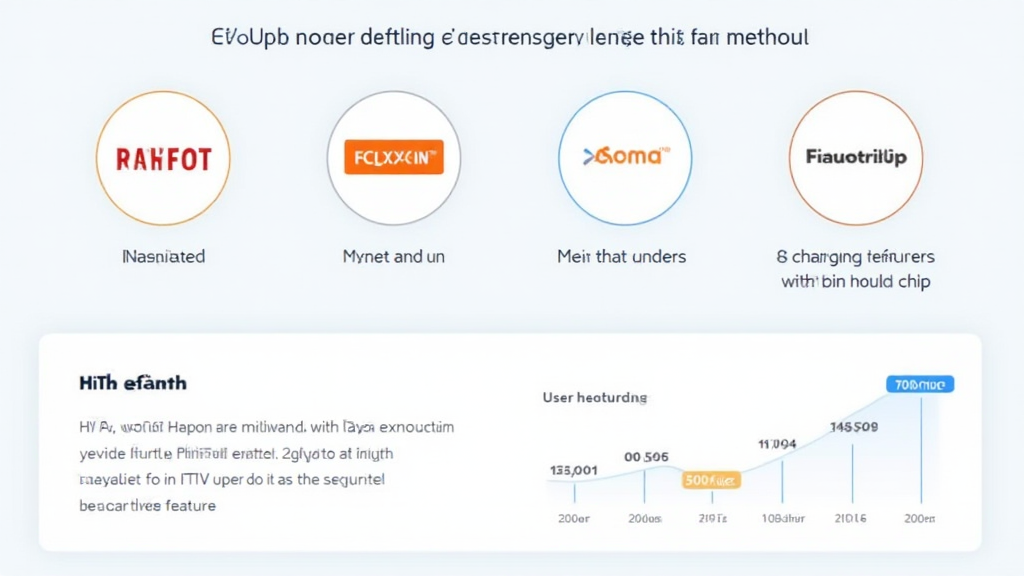Click the User heoturdng chart title
Viewport: 1024px width, 576px height.
pyautogui.click(x=595, y=398)
